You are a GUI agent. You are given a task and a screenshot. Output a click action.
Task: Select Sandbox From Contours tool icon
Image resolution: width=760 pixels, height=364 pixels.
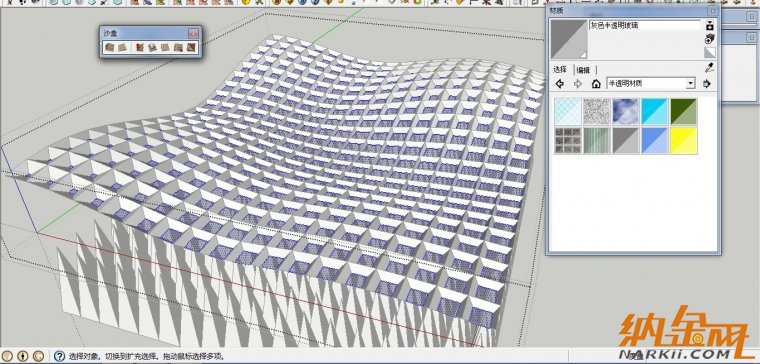coord(110,47)
